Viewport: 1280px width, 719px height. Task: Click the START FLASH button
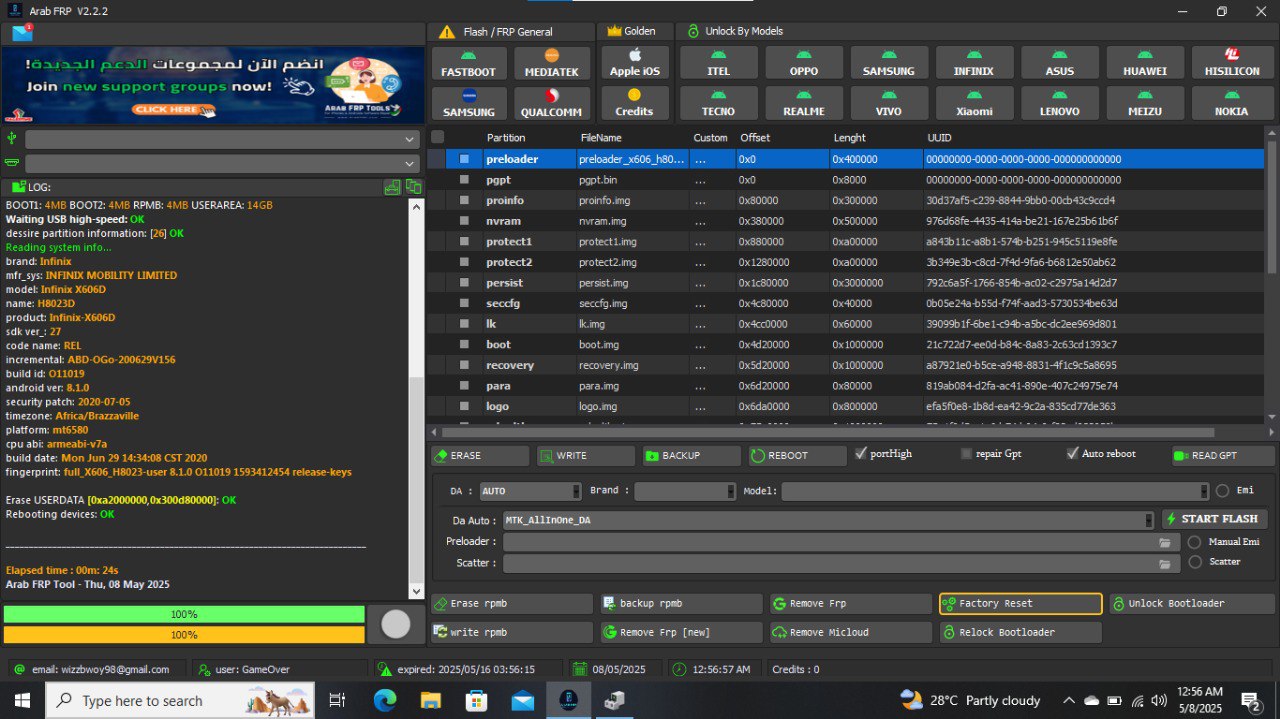point(1215,519)
